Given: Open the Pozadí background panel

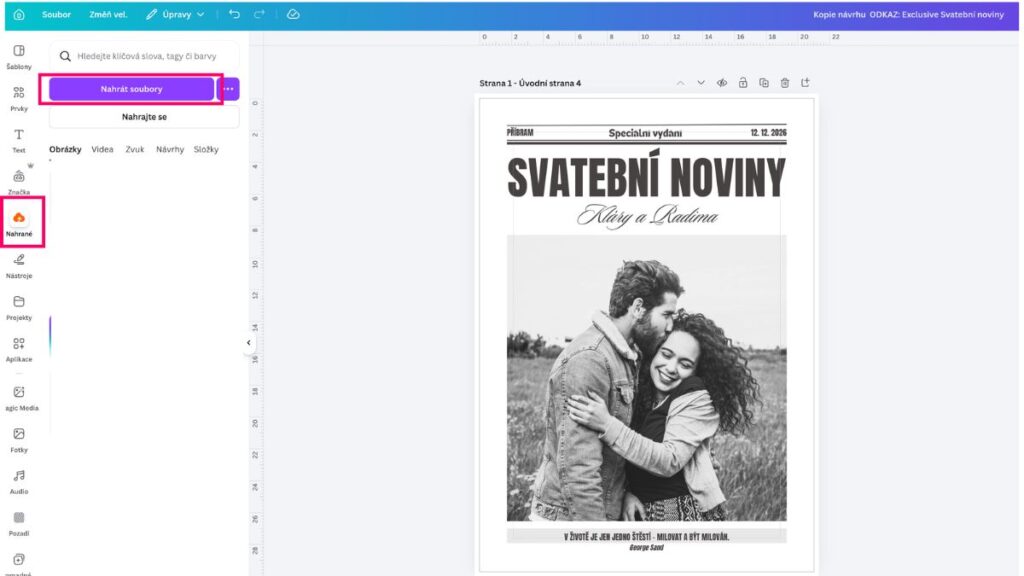Looking at the screenshot, I should (x=19, y=524).
